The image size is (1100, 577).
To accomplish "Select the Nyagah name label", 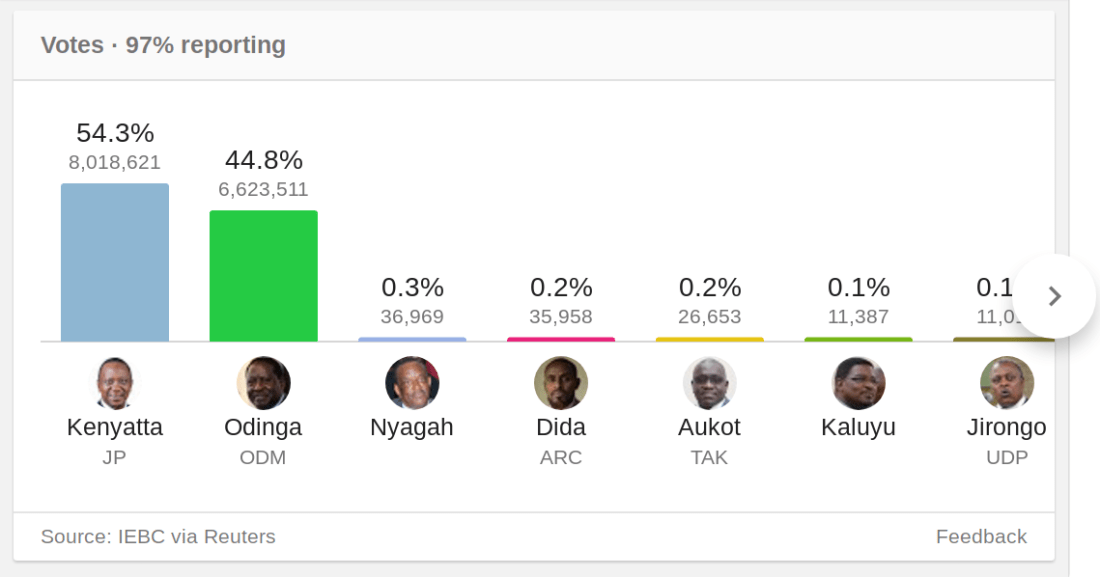I will (x=412, y=427).
